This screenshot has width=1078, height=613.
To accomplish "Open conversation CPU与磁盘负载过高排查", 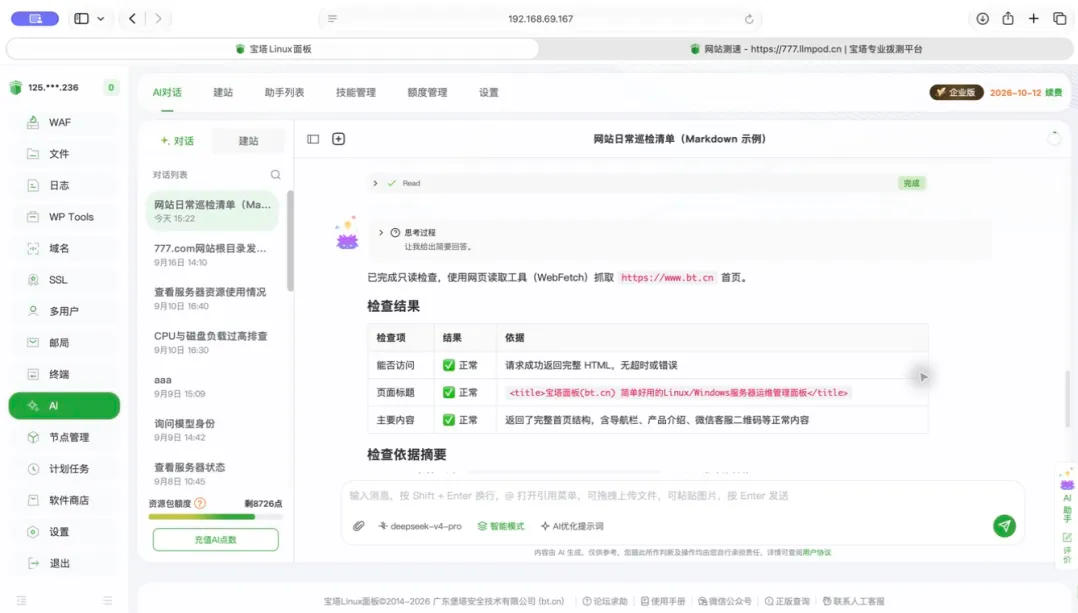I will 212,342.
